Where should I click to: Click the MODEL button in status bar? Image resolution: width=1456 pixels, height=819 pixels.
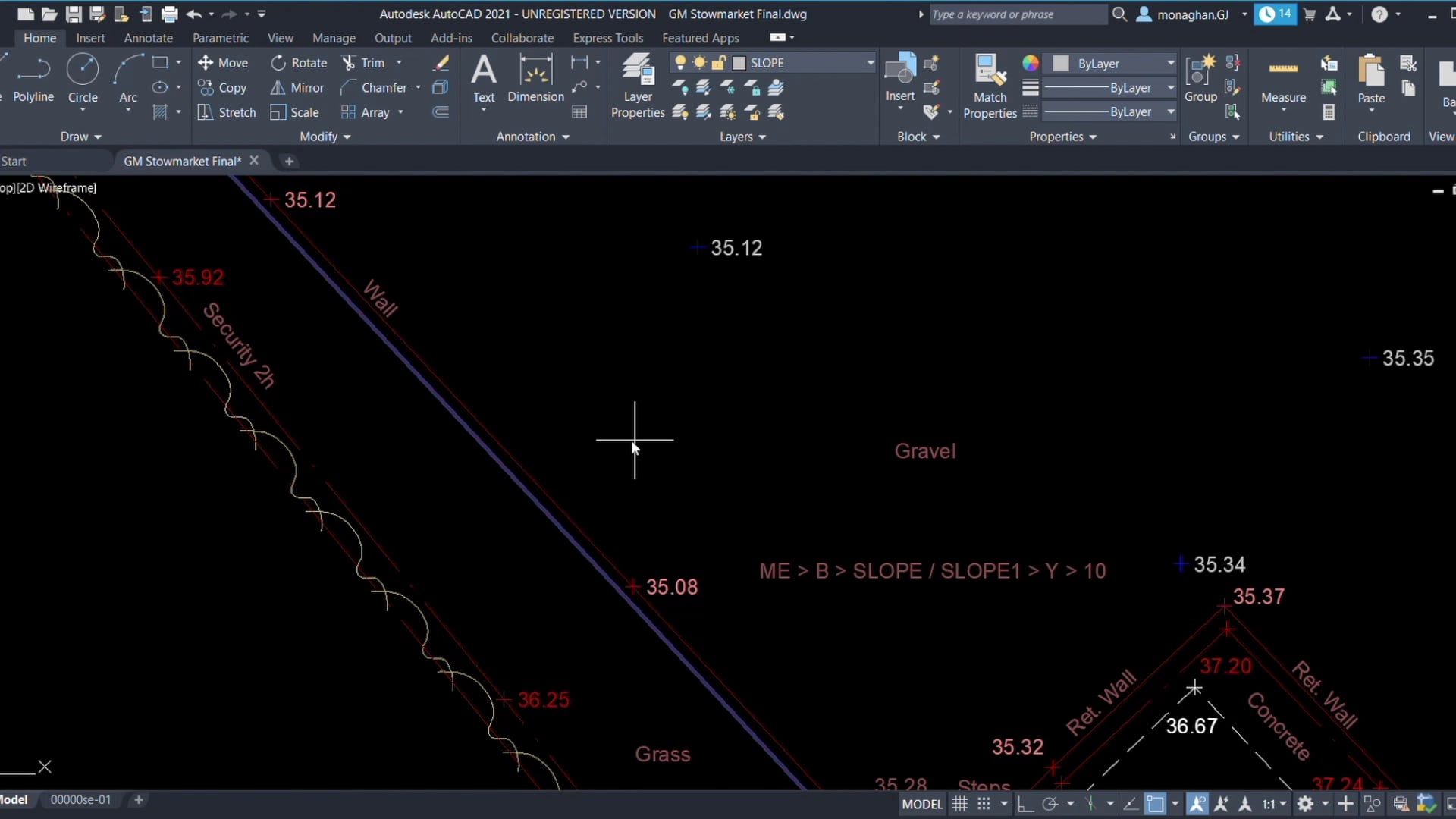921,804
